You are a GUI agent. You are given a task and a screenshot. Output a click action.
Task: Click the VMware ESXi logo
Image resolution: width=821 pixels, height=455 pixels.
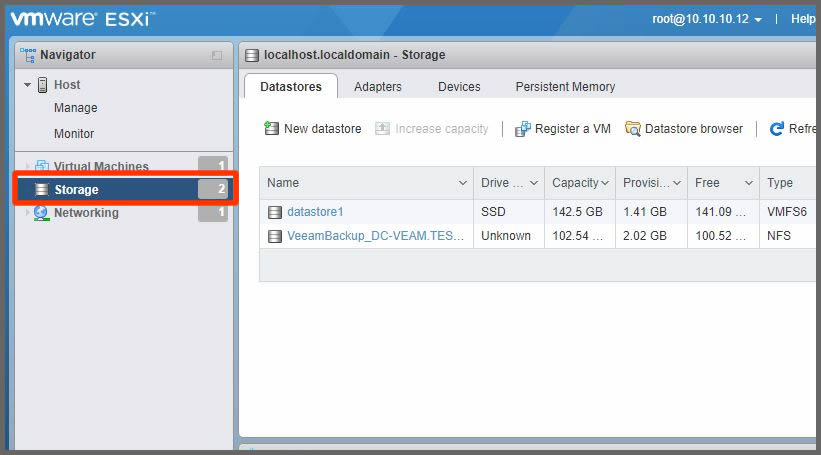(x=83, y=19)
